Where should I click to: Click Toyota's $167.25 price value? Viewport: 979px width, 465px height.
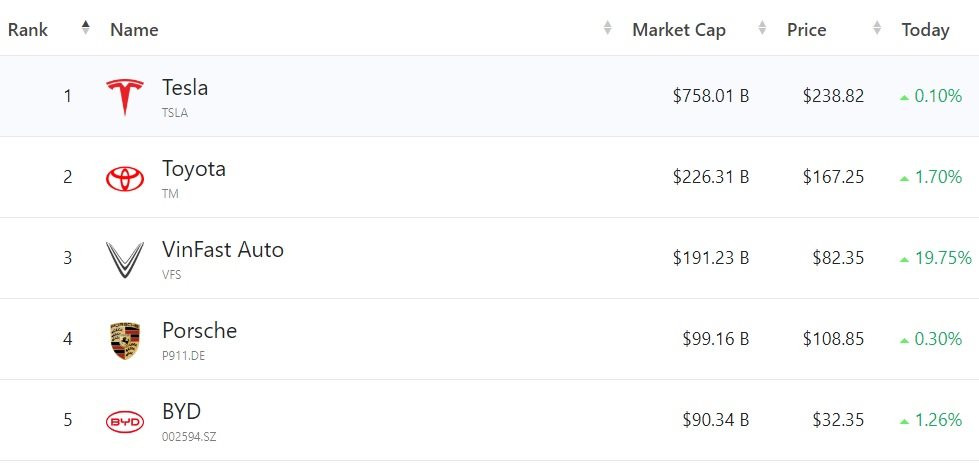[x=832, y=177]
